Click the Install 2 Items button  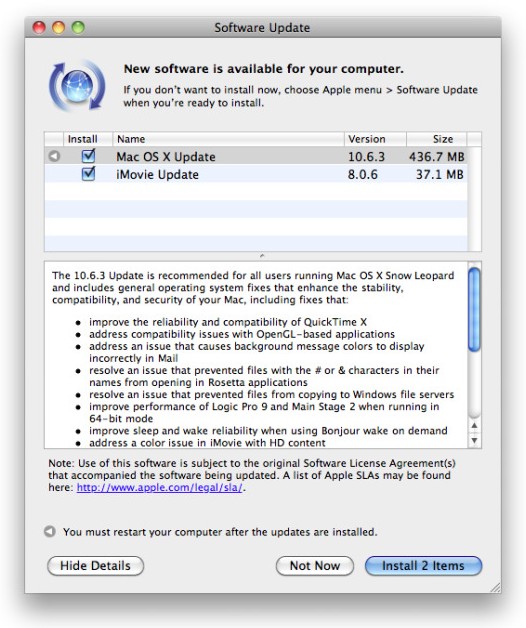pos(423,566)
